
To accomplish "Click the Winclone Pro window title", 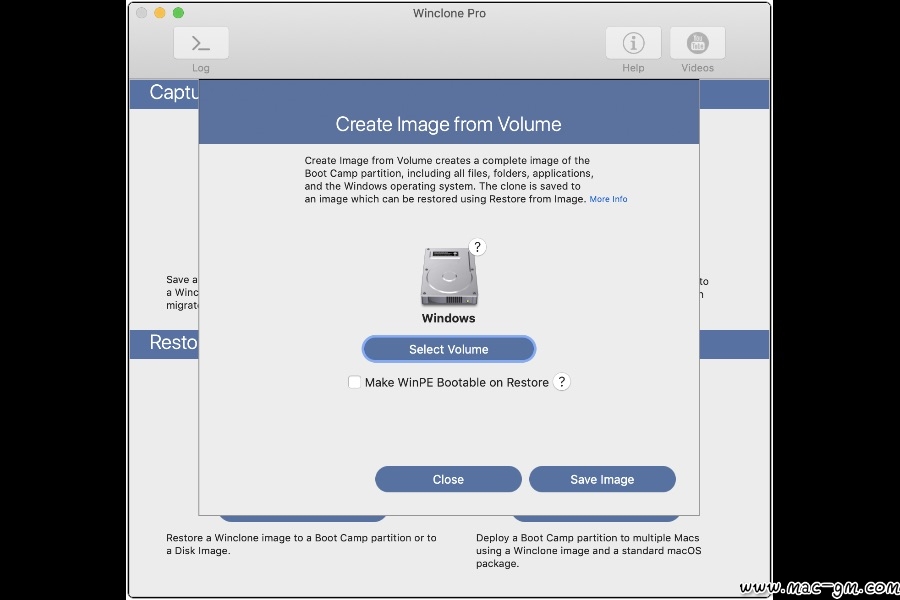I will (449, 13).
